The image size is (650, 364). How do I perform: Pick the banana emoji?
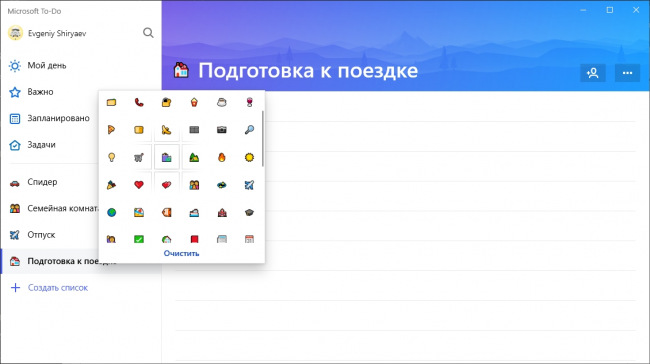coord(166,130)
